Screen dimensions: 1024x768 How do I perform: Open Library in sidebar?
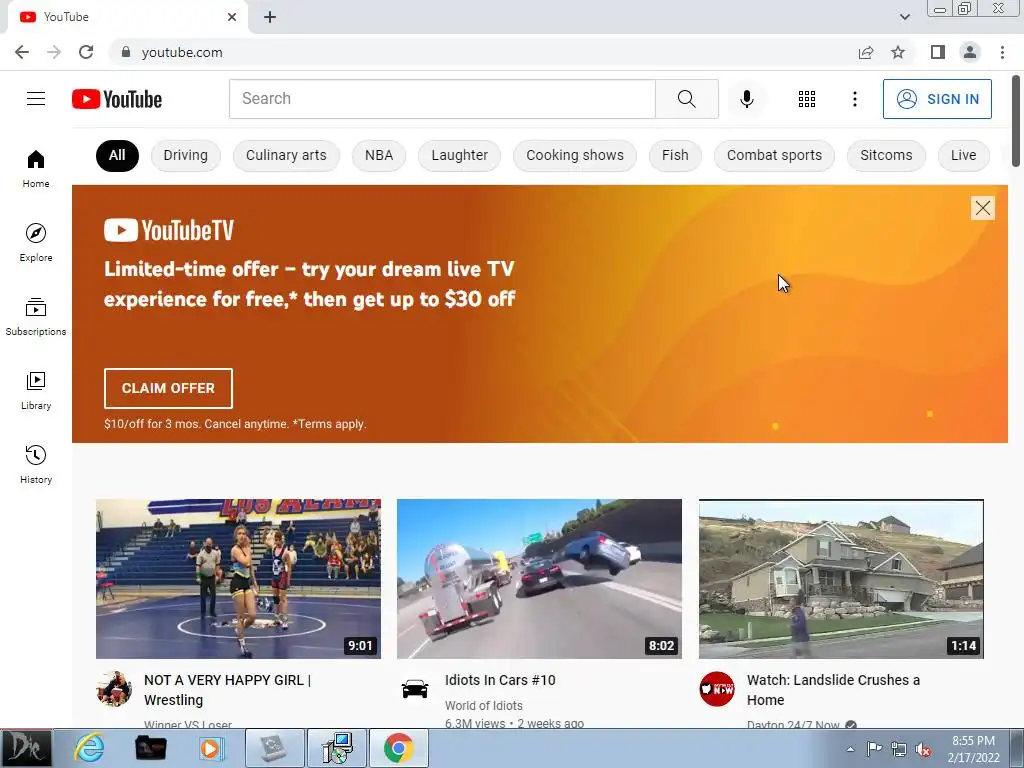[x=36, y=390]
